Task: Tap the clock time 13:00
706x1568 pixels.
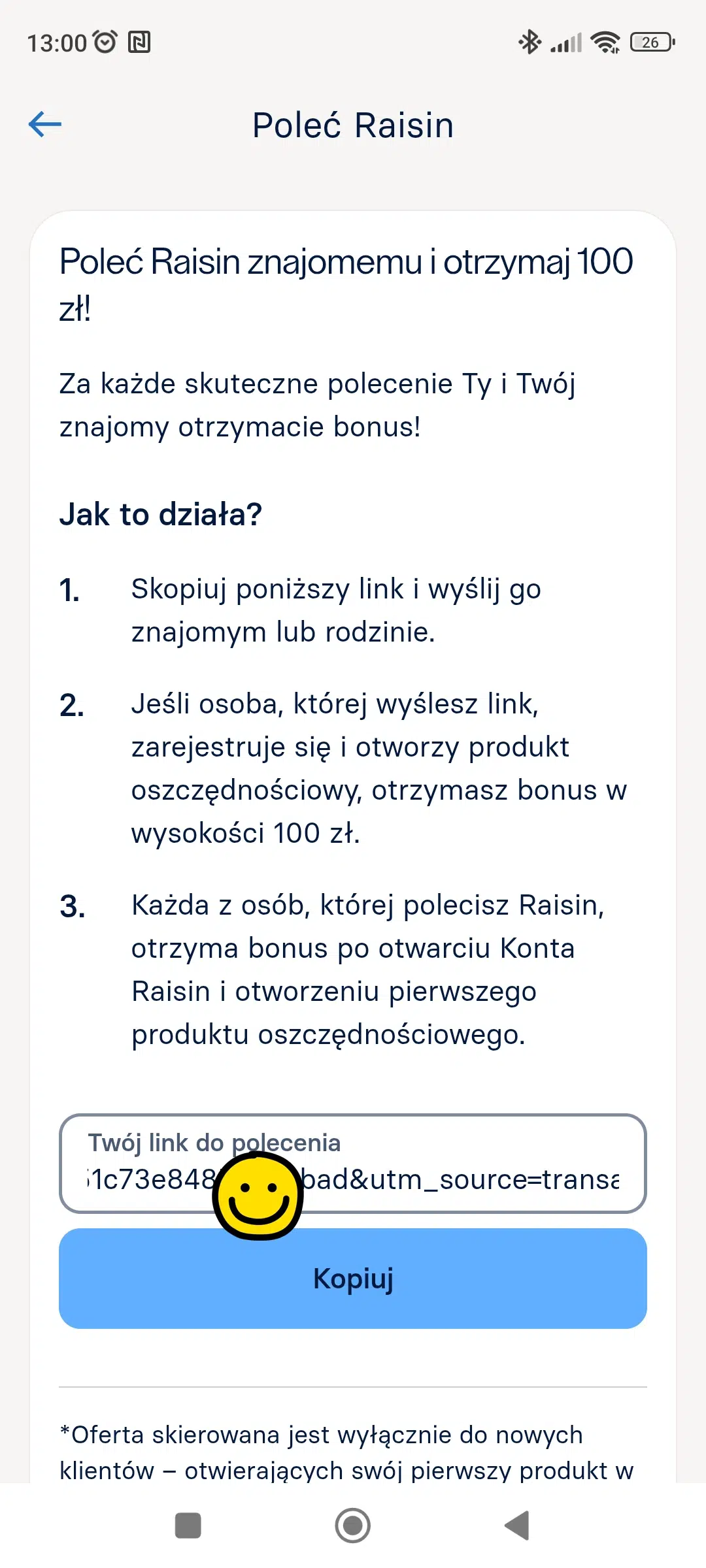Action: pos(56,43)
